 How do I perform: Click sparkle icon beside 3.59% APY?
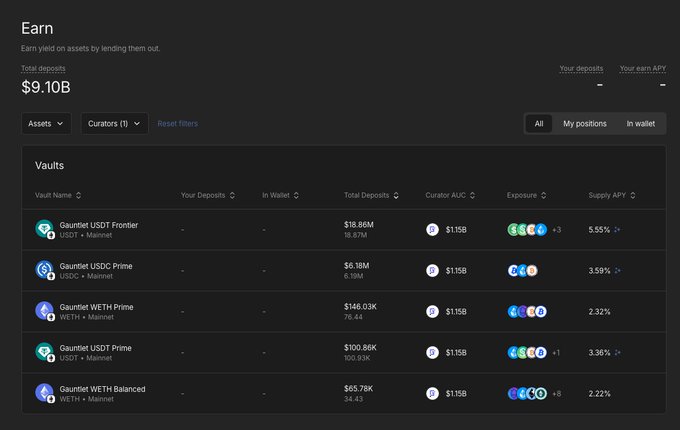[x=617, y=270]
